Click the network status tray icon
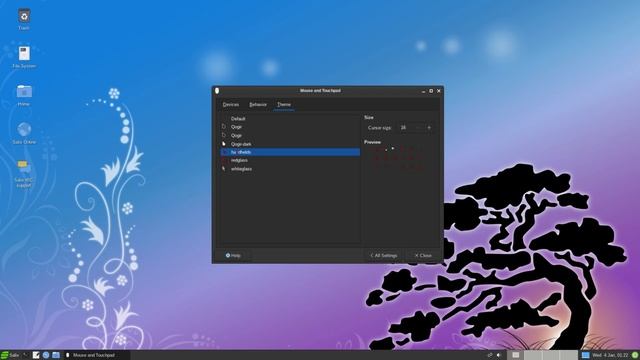This screenshot has width=640, height=360. point(490,355)
